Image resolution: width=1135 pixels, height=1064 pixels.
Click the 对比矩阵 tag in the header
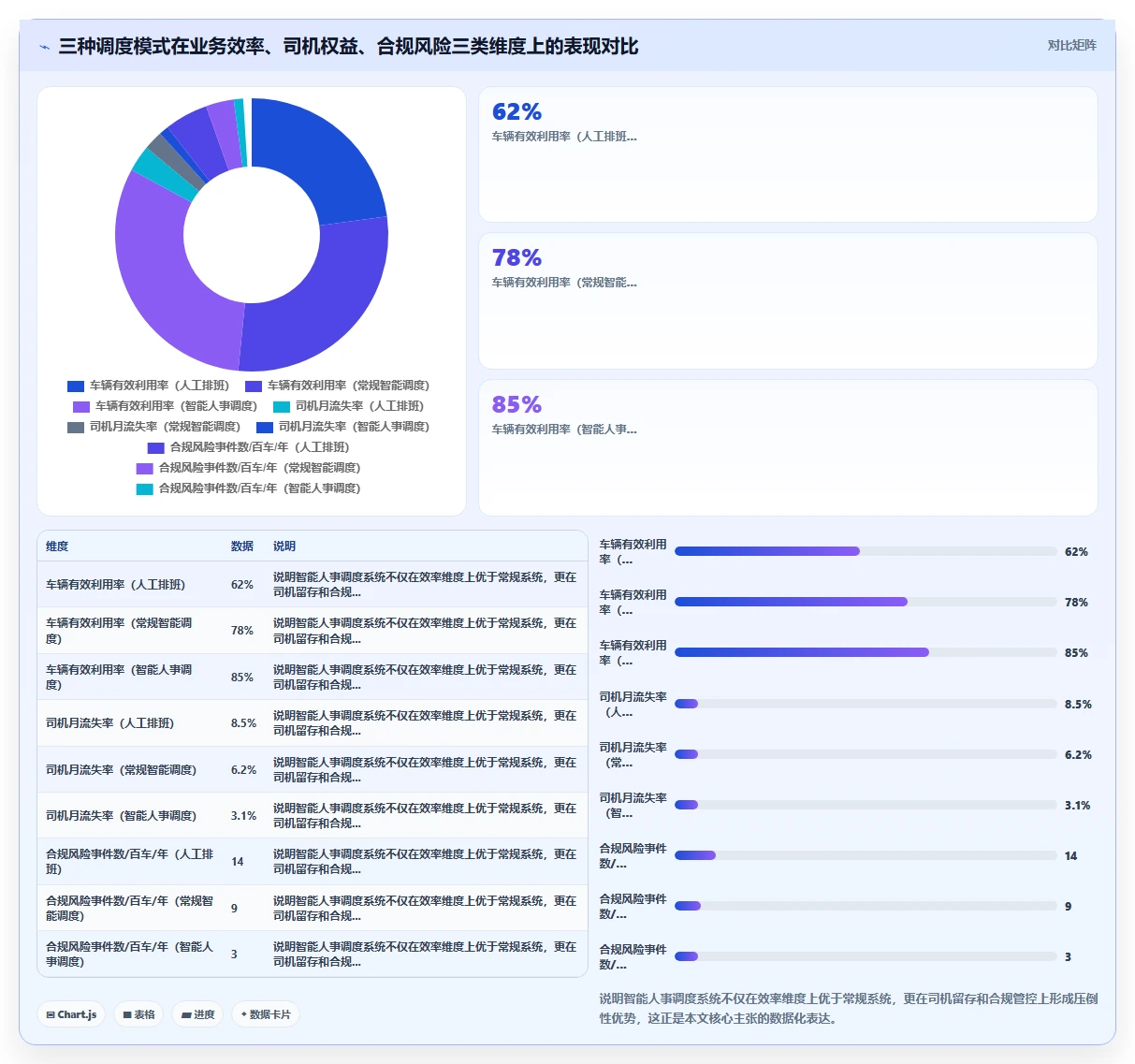1071,45
